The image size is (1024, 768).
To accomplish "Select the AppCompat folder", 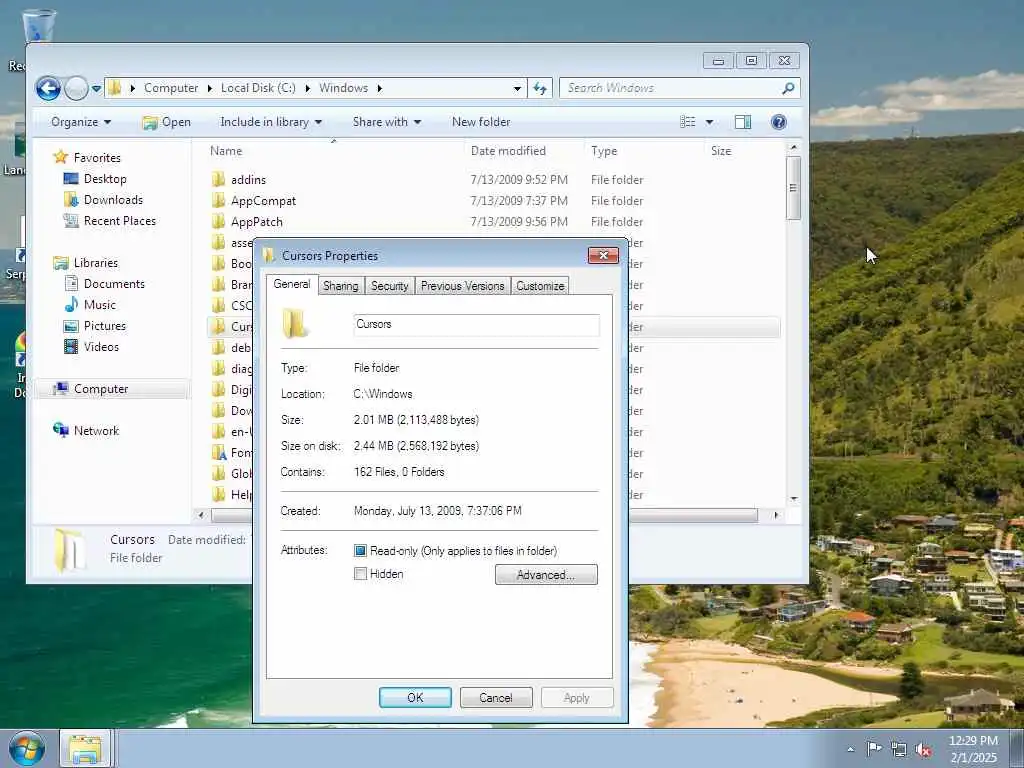I will pyautogui.click(x=263, y=200).
